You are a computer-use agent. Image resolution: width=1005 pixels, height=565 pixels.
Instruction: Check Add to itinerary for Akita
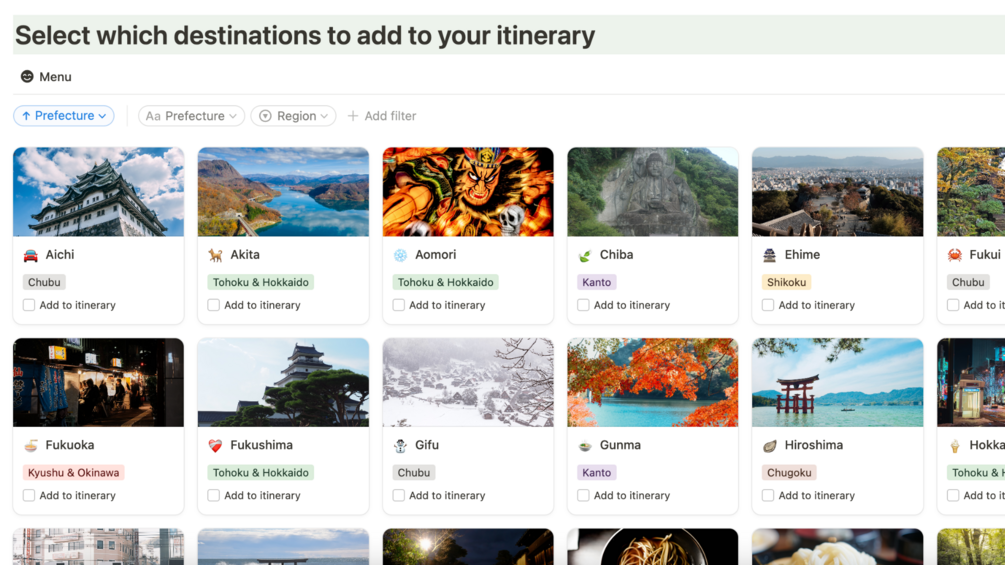tap(213, 305)
